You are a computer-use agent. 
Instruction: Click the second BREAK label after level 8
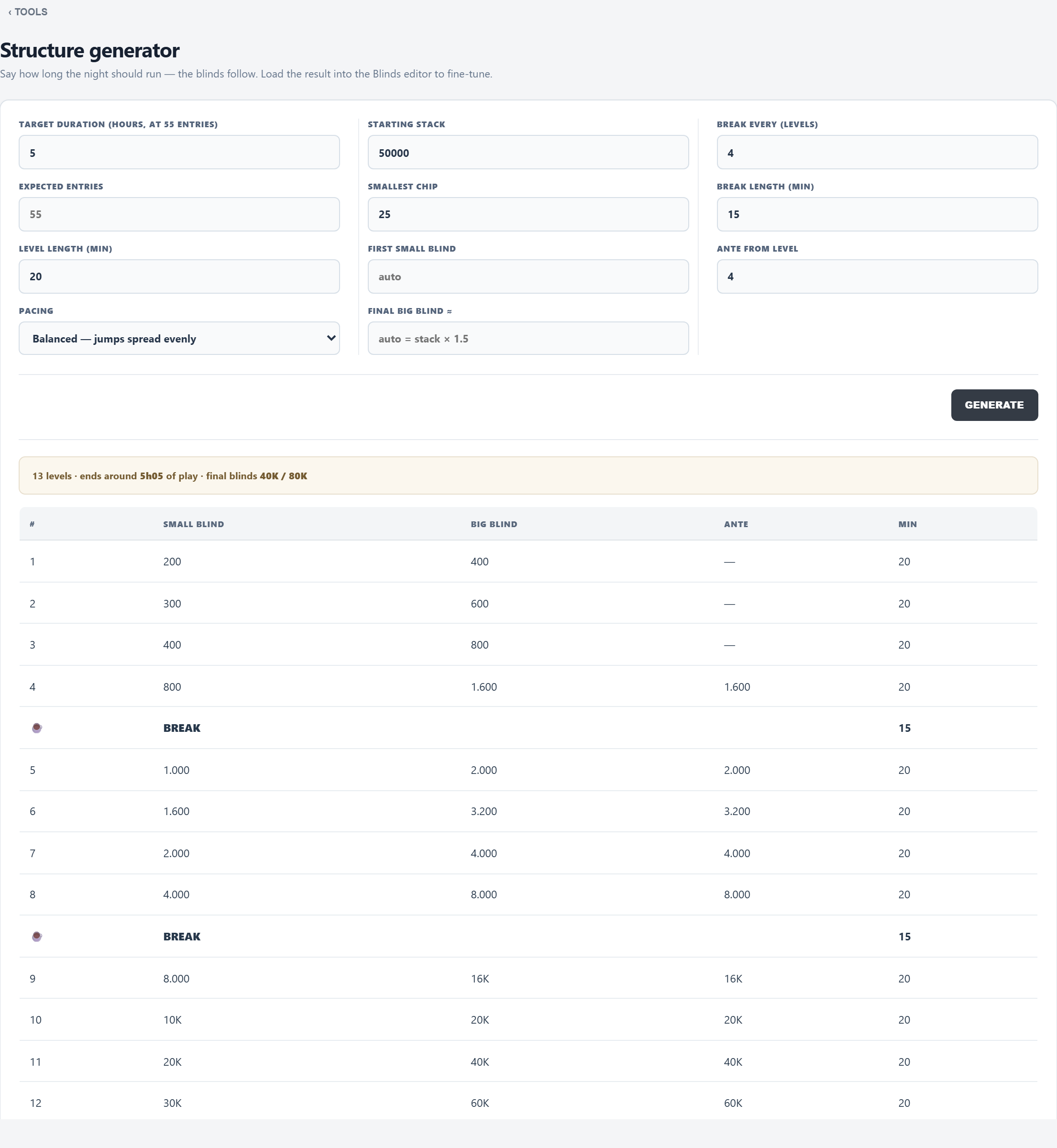(181, 937)
